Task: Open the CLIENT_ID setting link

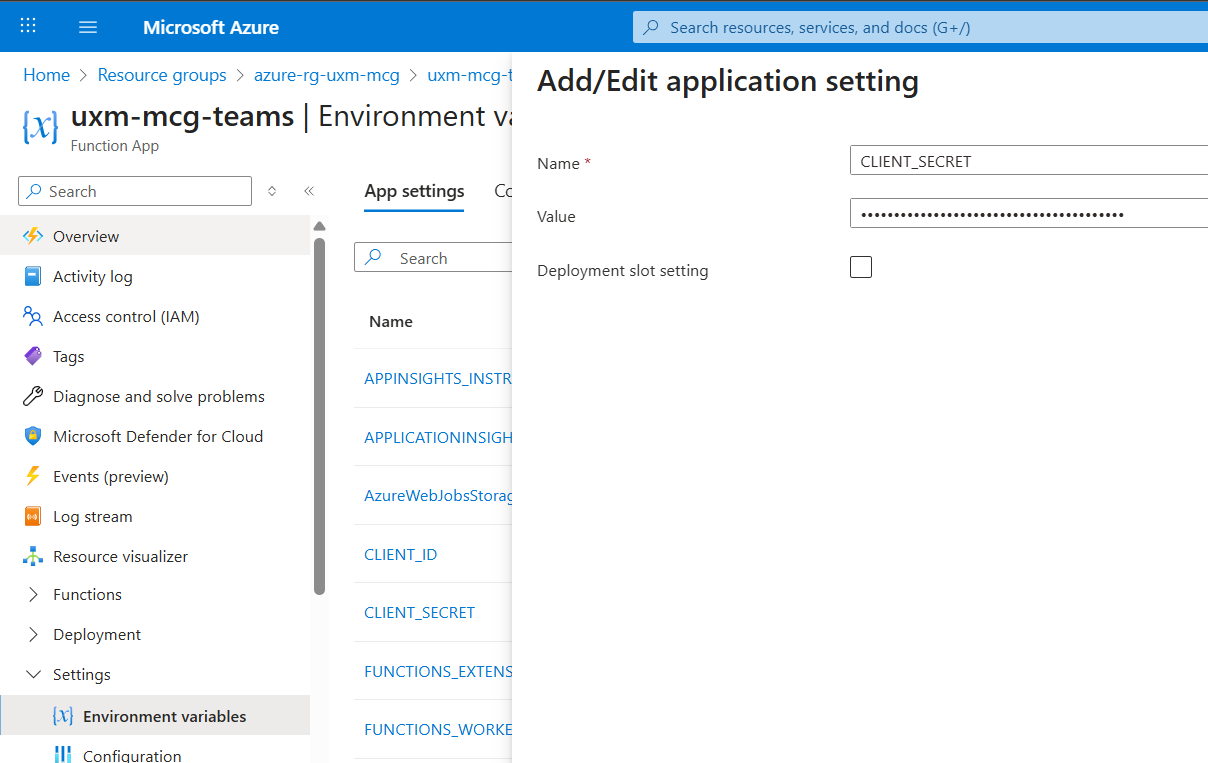Action: 400,555
